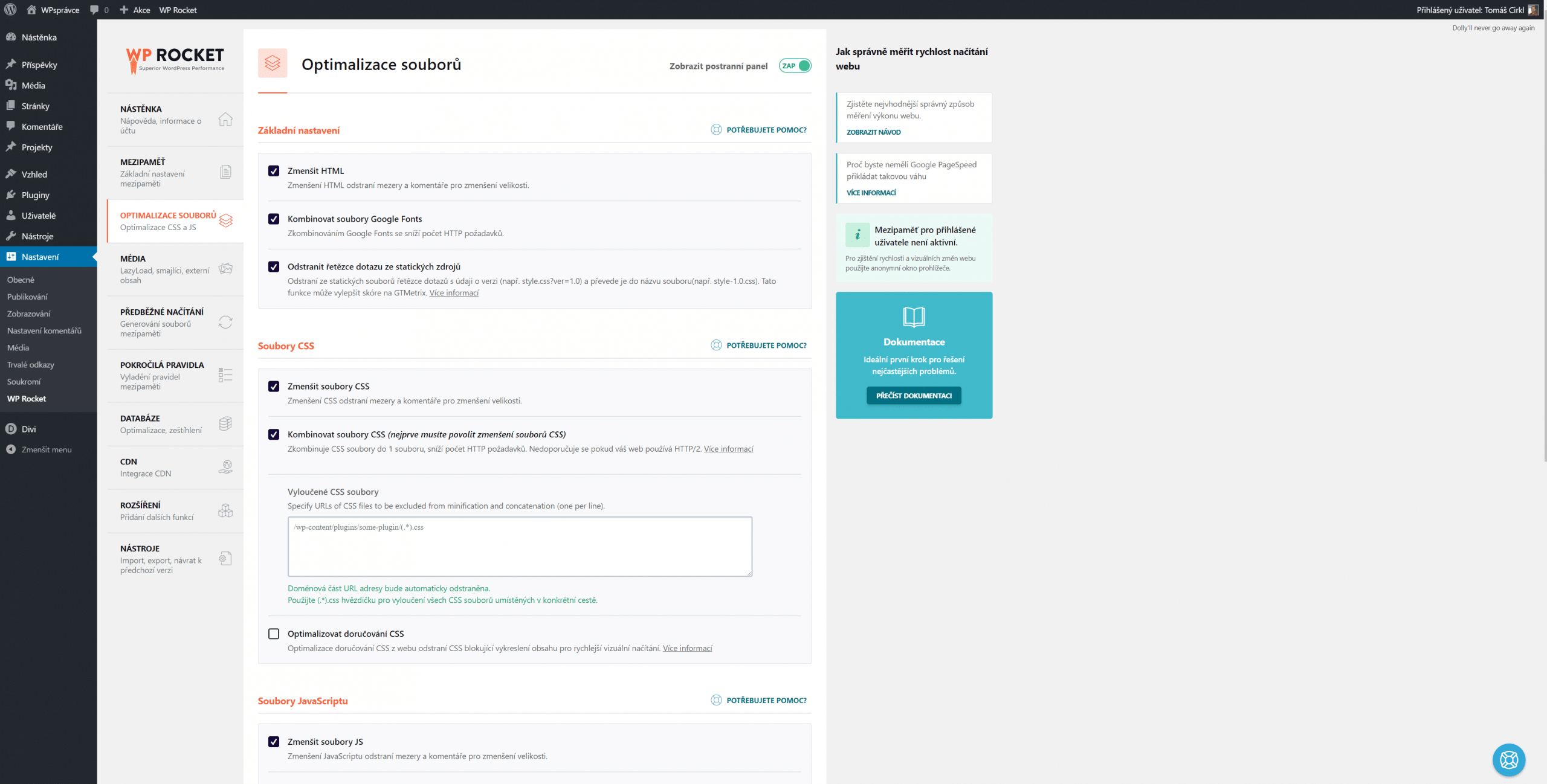Click the Nástroje file-gear icon
The height and width of the screenshot is (784, 1547).
point(225,559)
